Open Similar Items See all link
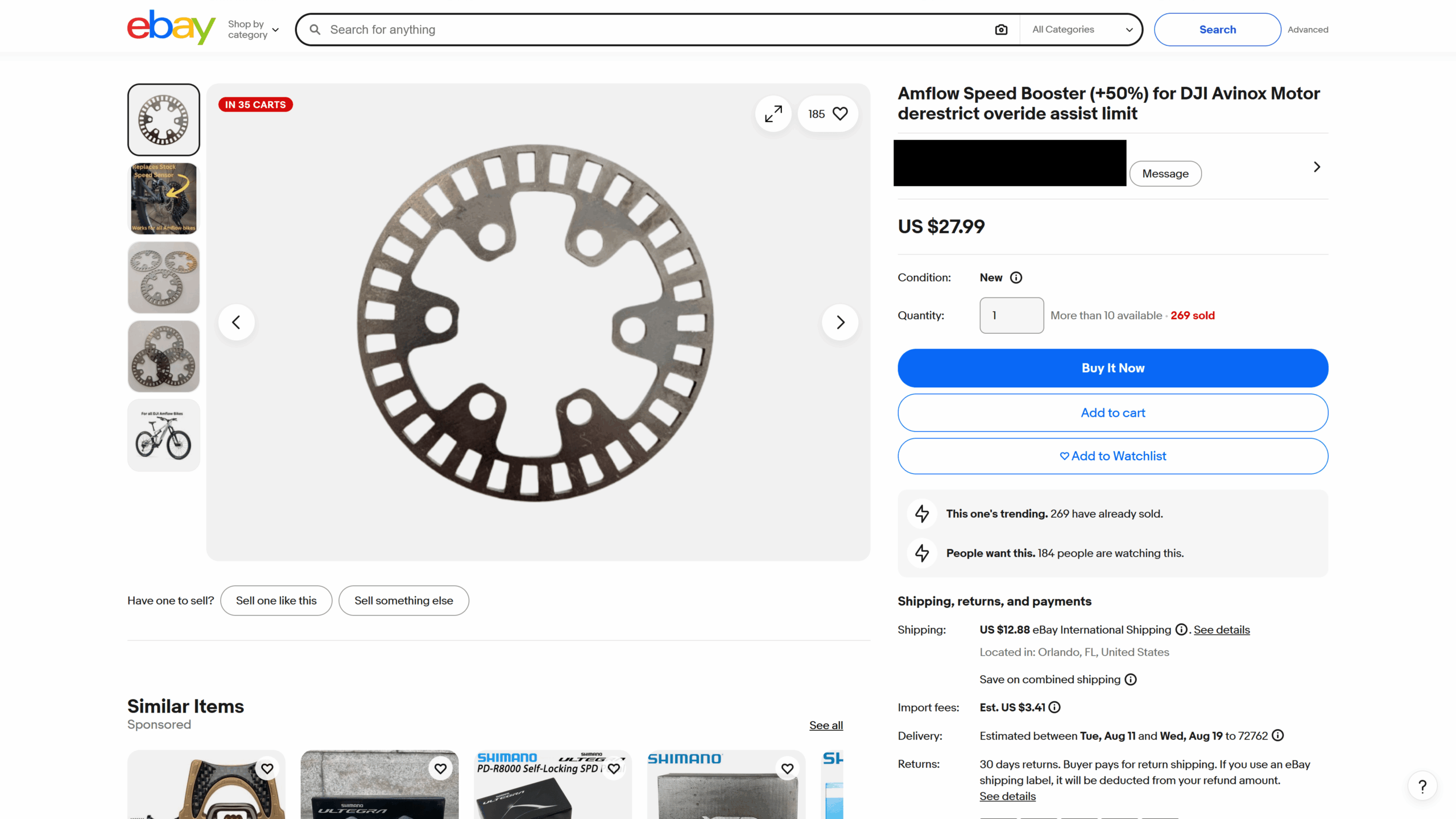Screen dimensions: 1456x819 (x=826, y=725)
